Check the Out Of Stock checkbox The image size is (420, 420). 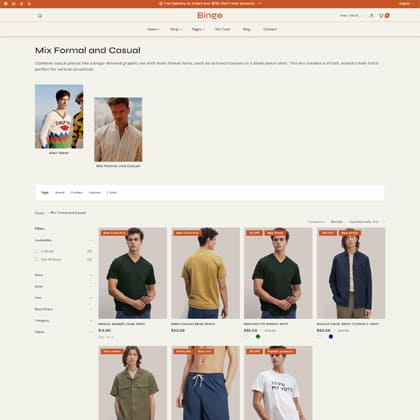point(37,259)
